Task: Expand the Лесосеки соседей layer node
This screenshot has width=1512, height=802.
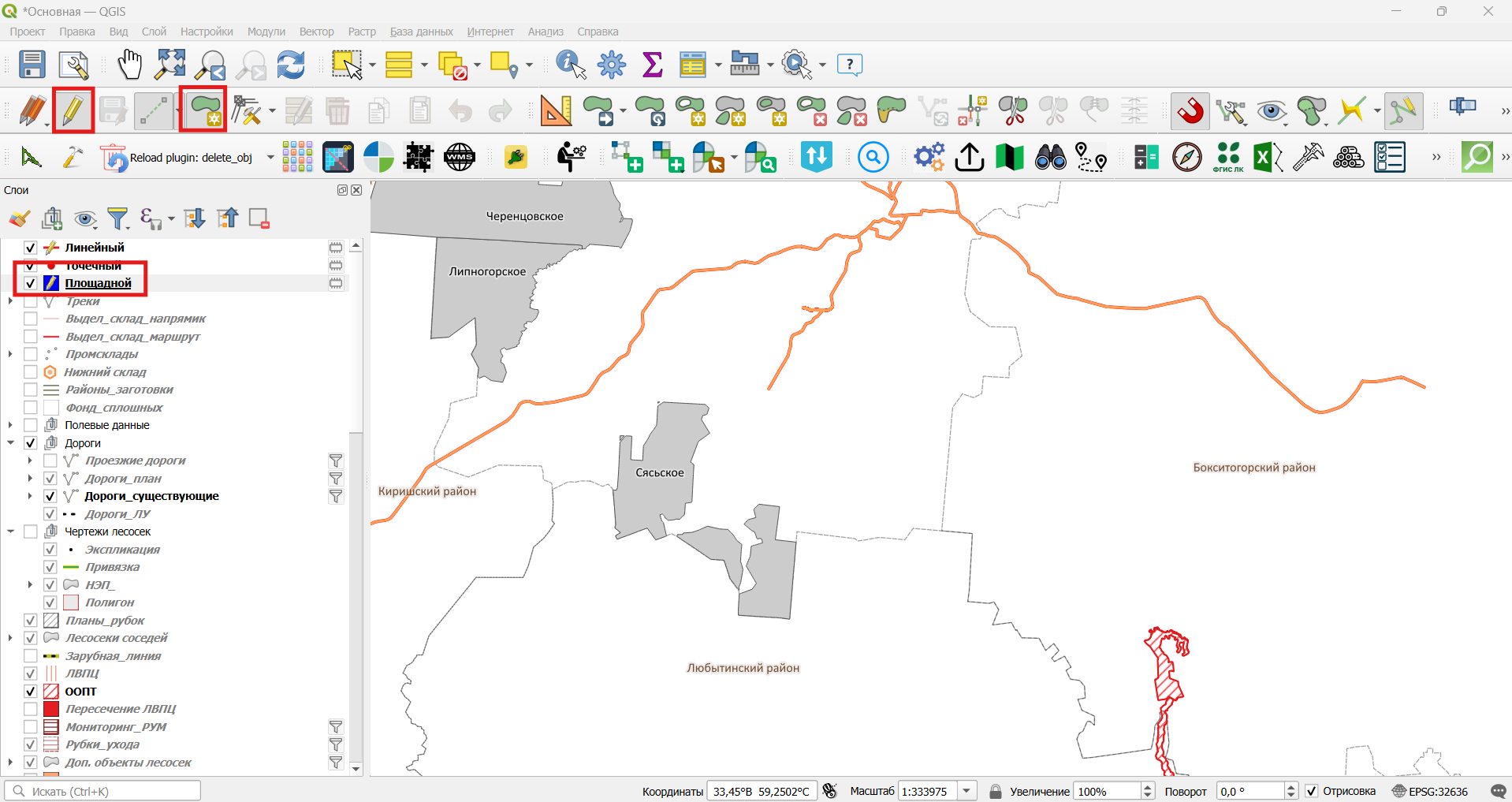Action: click(10, 638)
